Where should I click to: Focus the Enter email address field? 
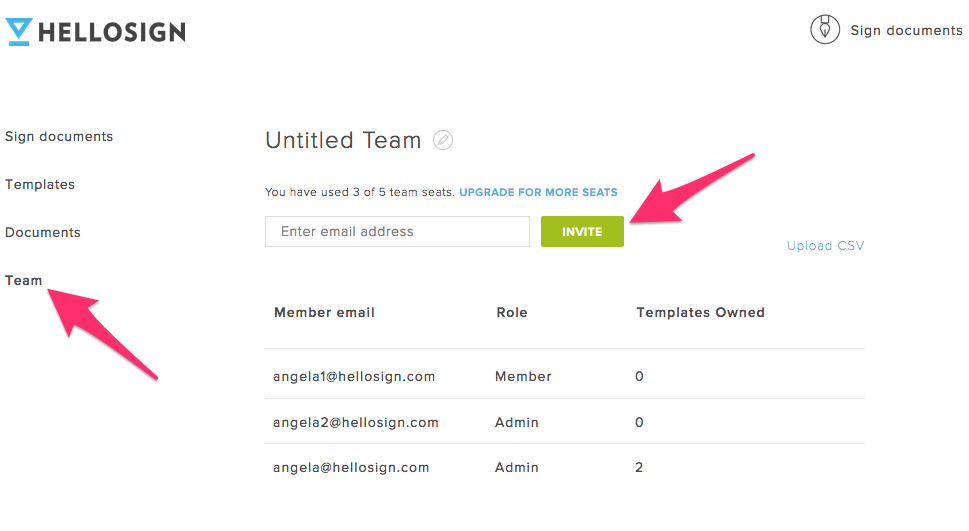click(397, 231)
